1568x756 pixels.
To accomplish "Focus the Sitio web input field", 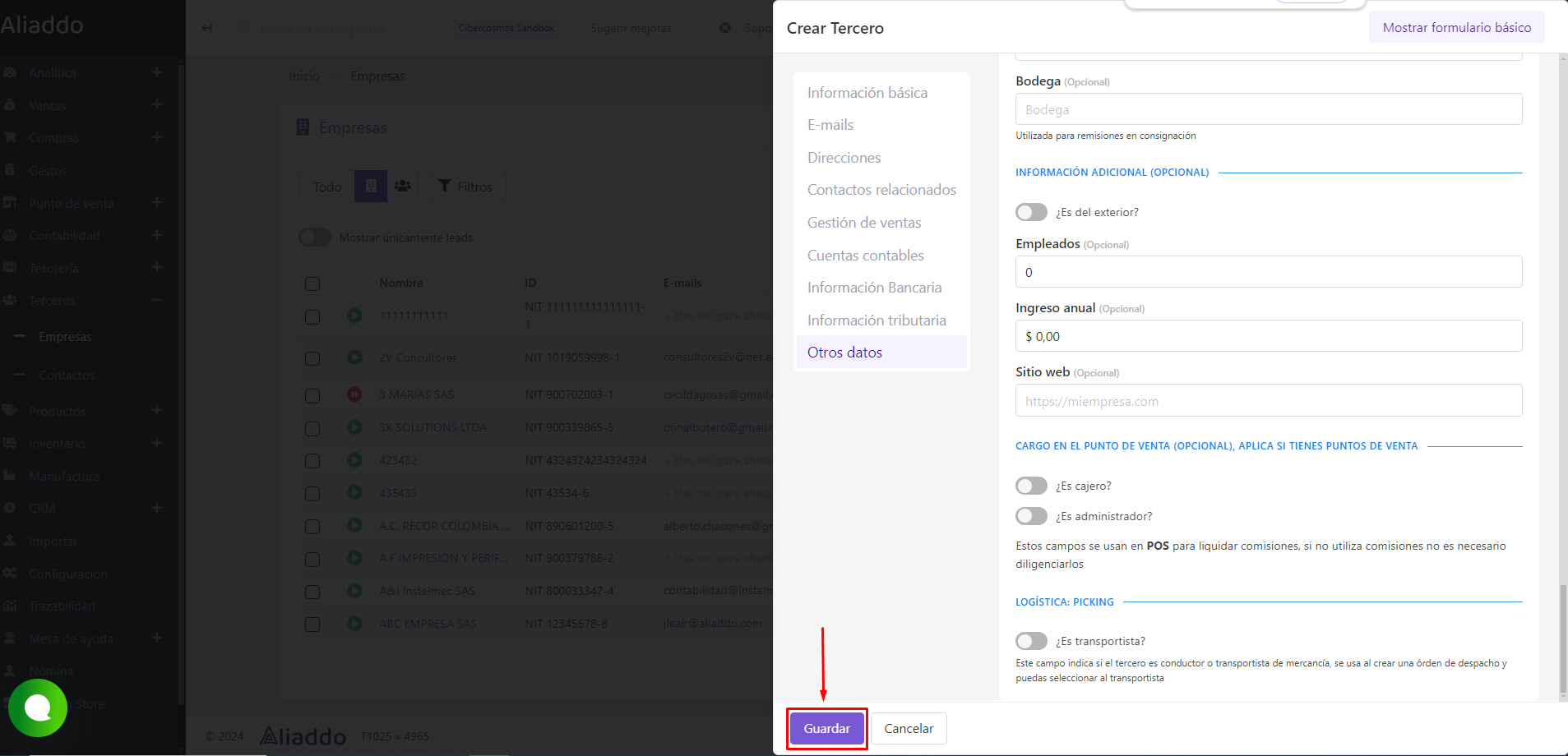I will [1269, 401].
